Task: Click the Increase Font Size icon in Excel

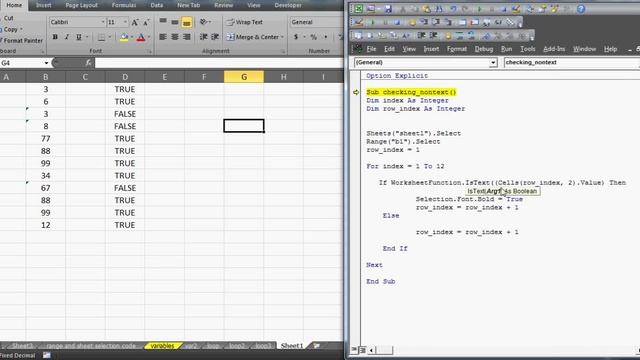Action: (135, 22)
